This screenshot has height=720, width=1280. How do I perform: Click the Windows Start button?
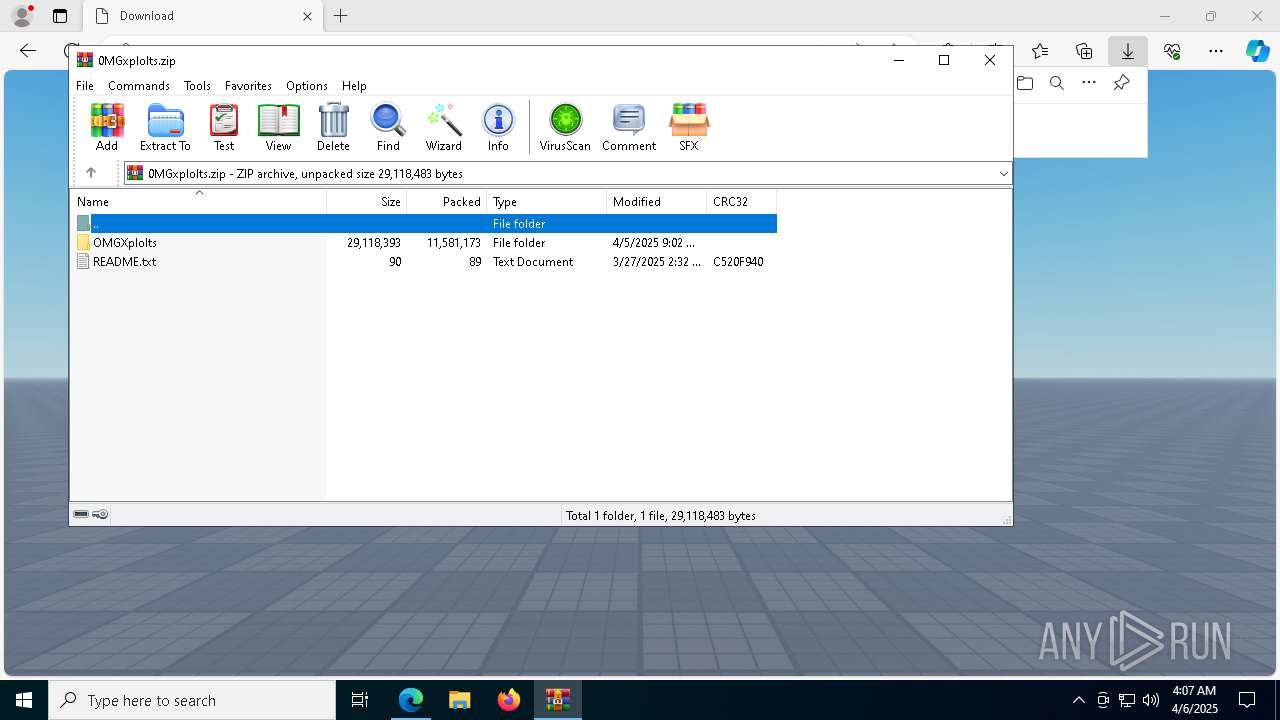click(24, 700)
